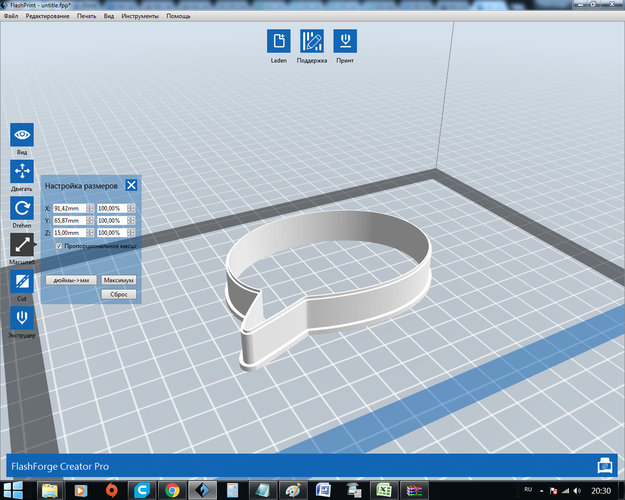Click the printer status icon in blue bar

pyautogui.click(x=605, y=466)
